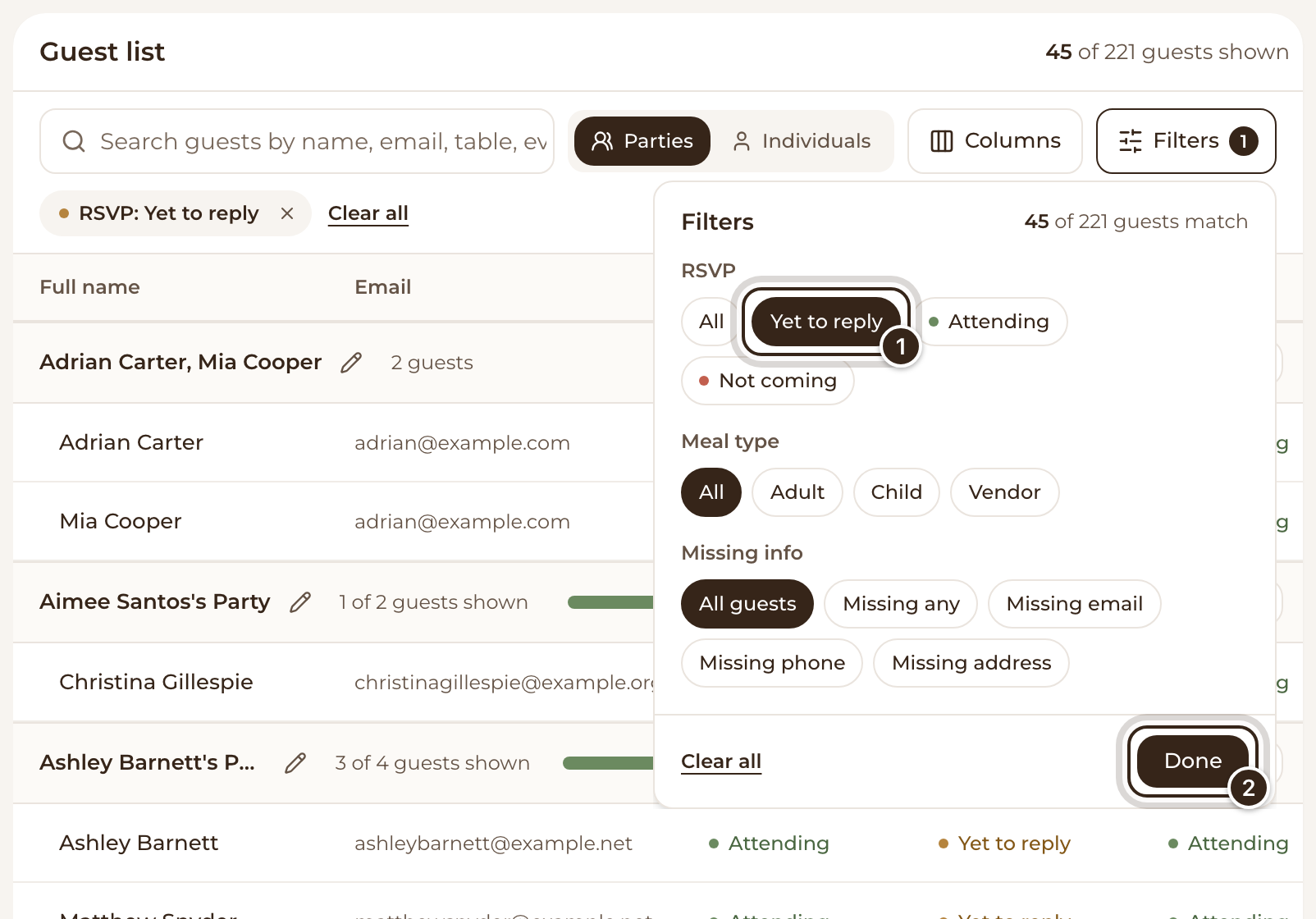The height and width of the screenshot is (919, 1316).
Task: Select RSVP filter Yet to reply
Action: 826,322
